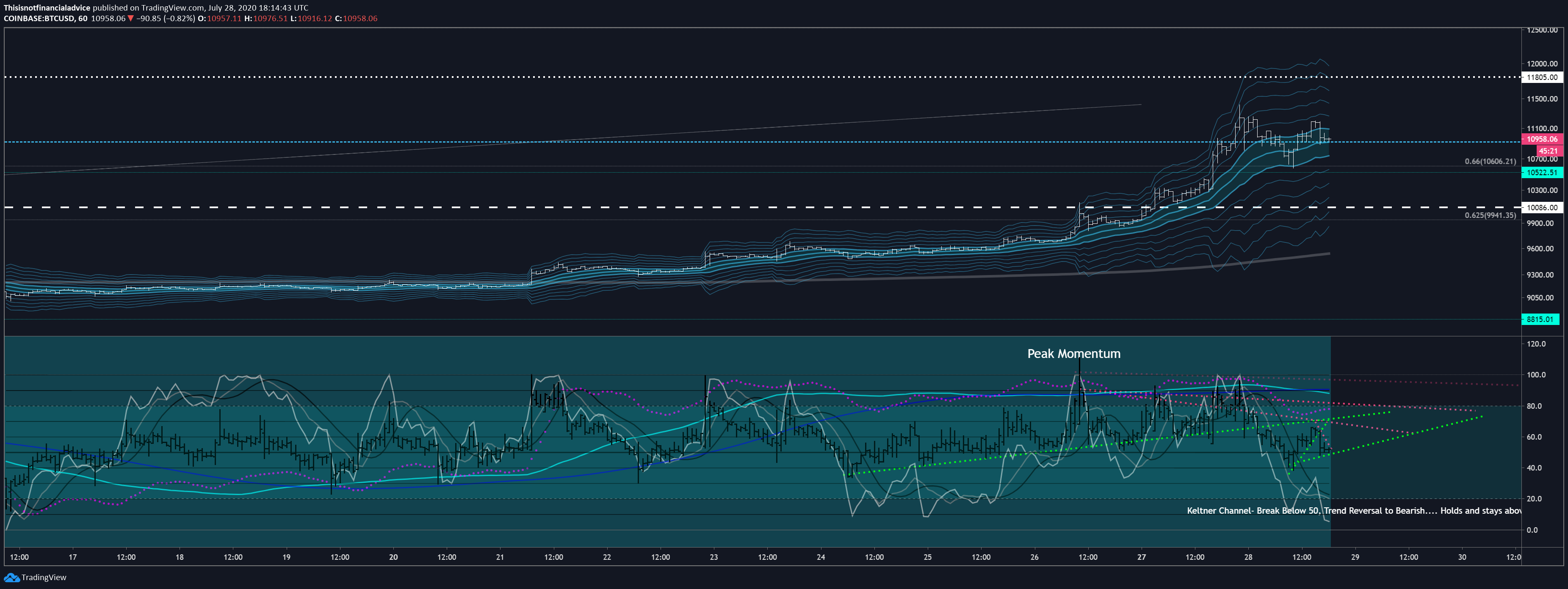Click the cyan 8815.01 price label
Screen dimensions: 1568x589
pyautogui.click(x=1540, y=319)
